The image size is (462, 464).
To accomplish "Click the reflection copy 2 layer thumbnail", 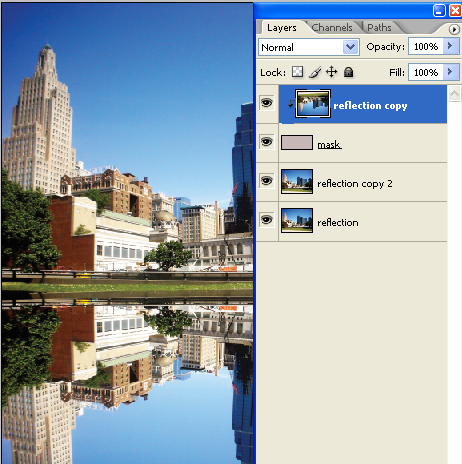I will coord(297,182).
